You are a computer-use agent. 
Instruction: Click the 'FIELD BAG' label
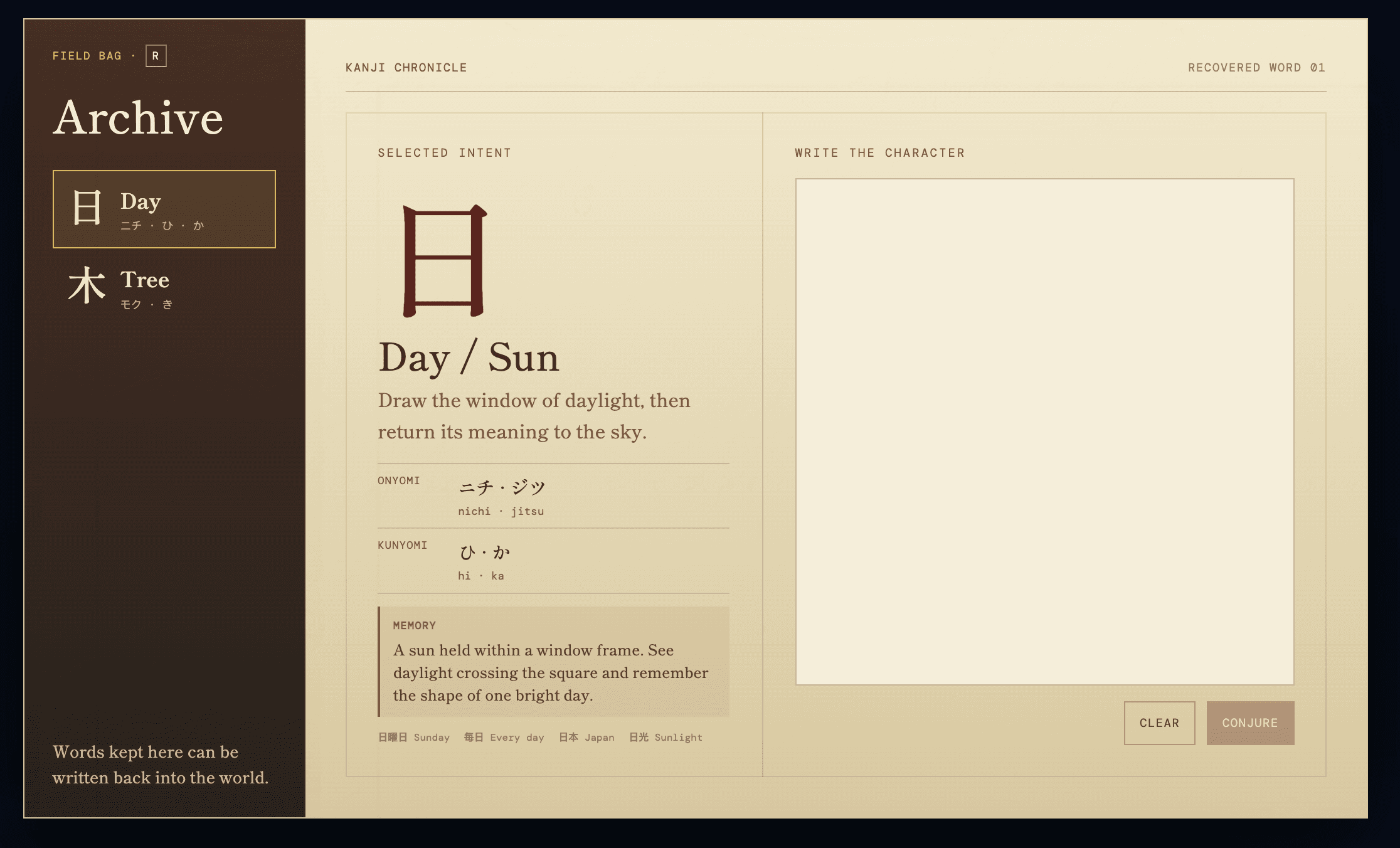[x=87, y=56]
